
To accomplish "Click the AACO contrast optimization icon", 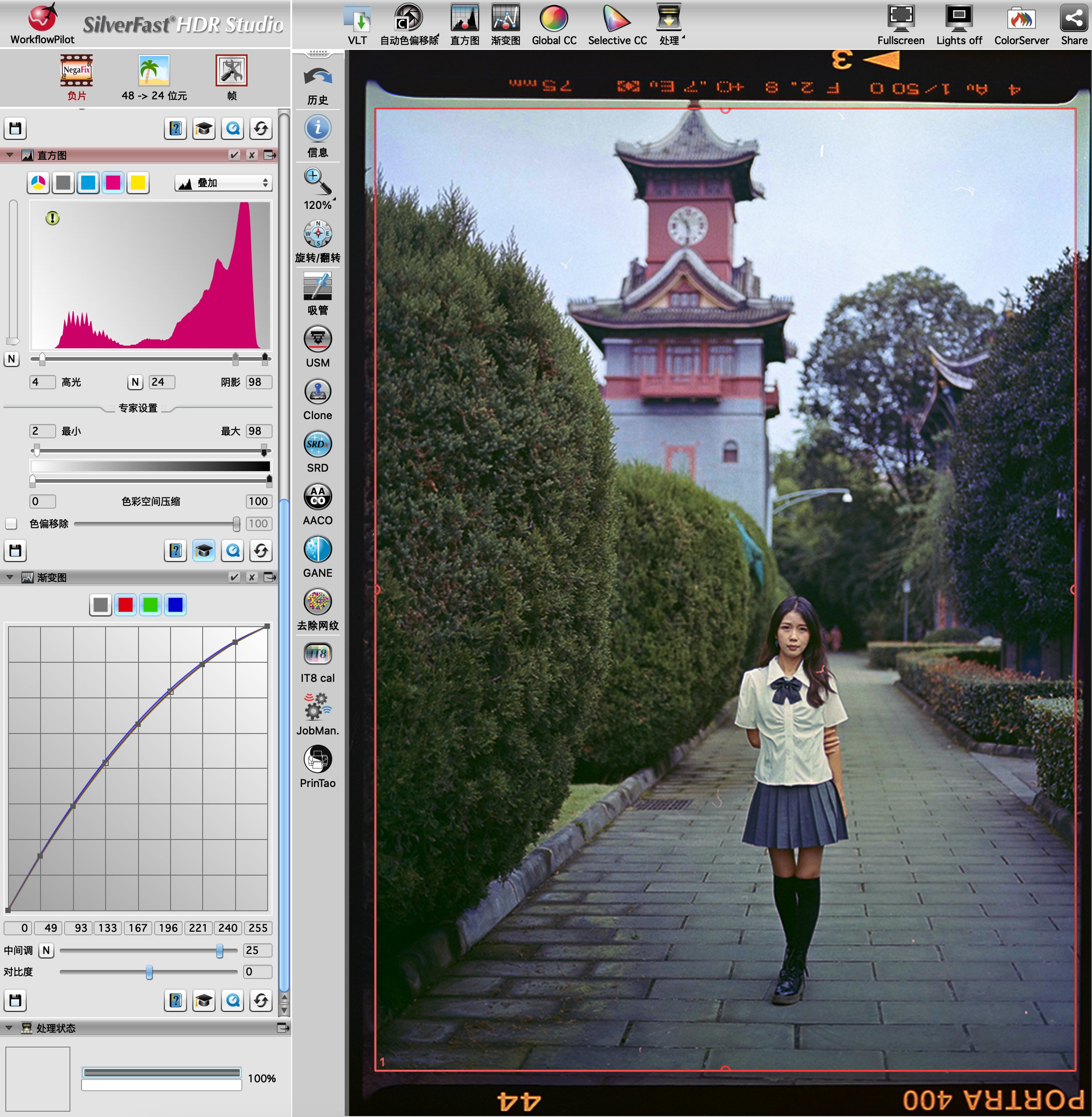I will [x=317, y=497].
